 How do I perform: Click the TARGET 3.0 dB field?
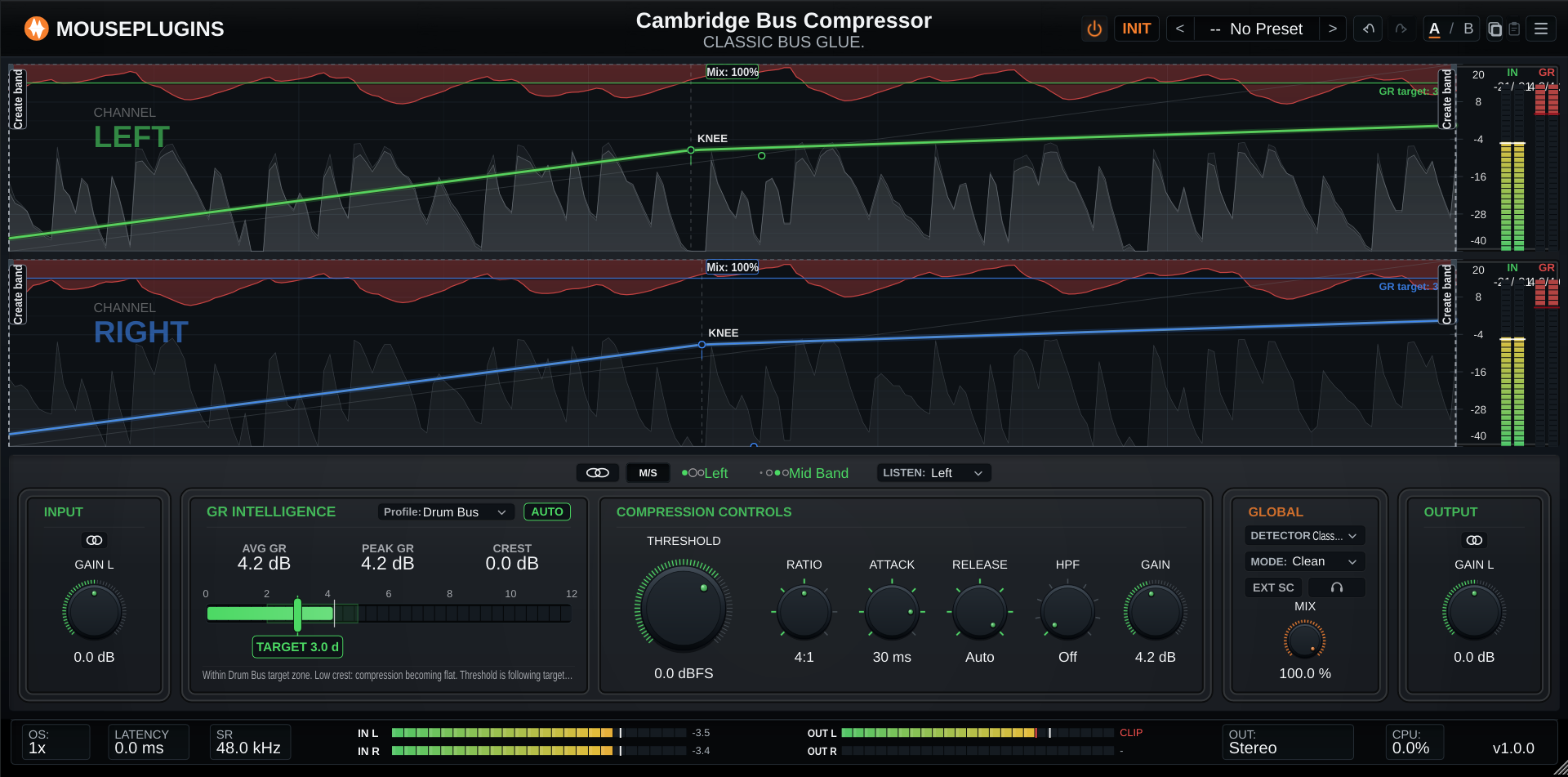[x=297, y=647]
